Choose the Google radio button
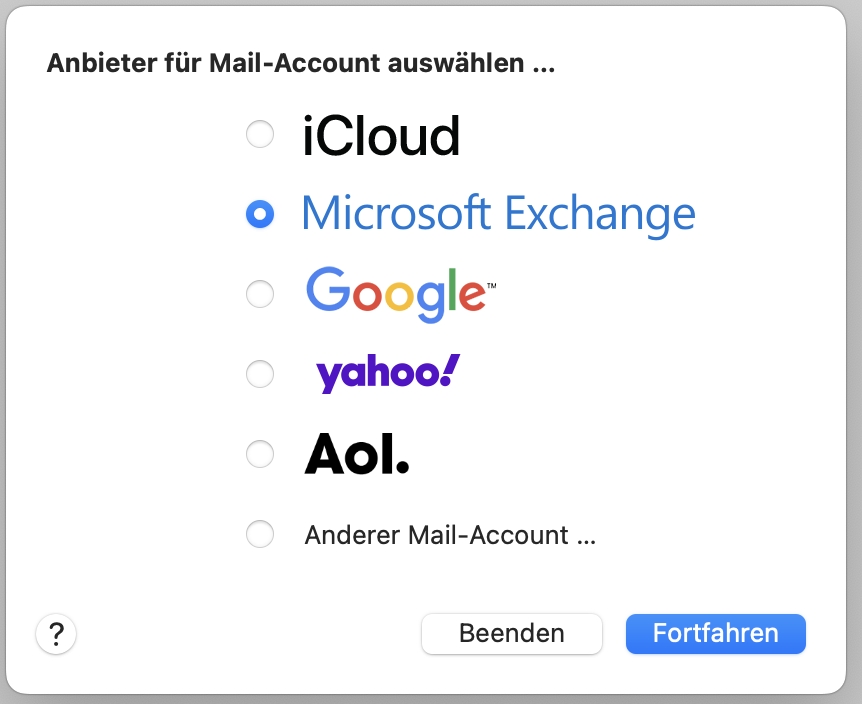Viewport: 862px width, 704px height. pos(260,294)
